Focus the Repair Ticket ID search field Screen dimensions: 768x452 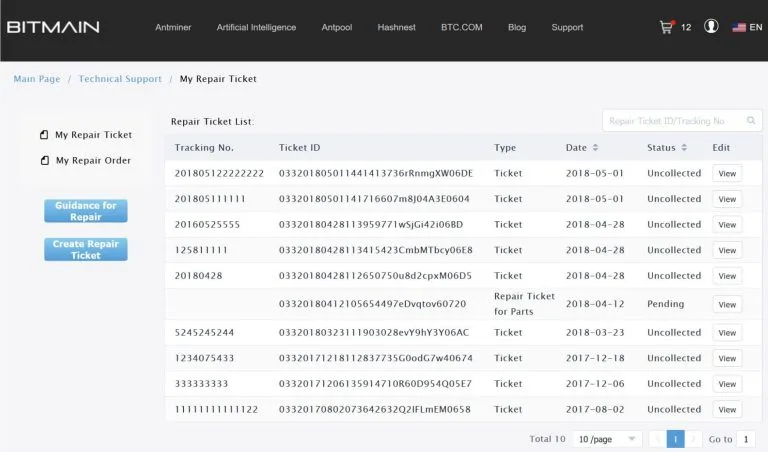(670, 121)
